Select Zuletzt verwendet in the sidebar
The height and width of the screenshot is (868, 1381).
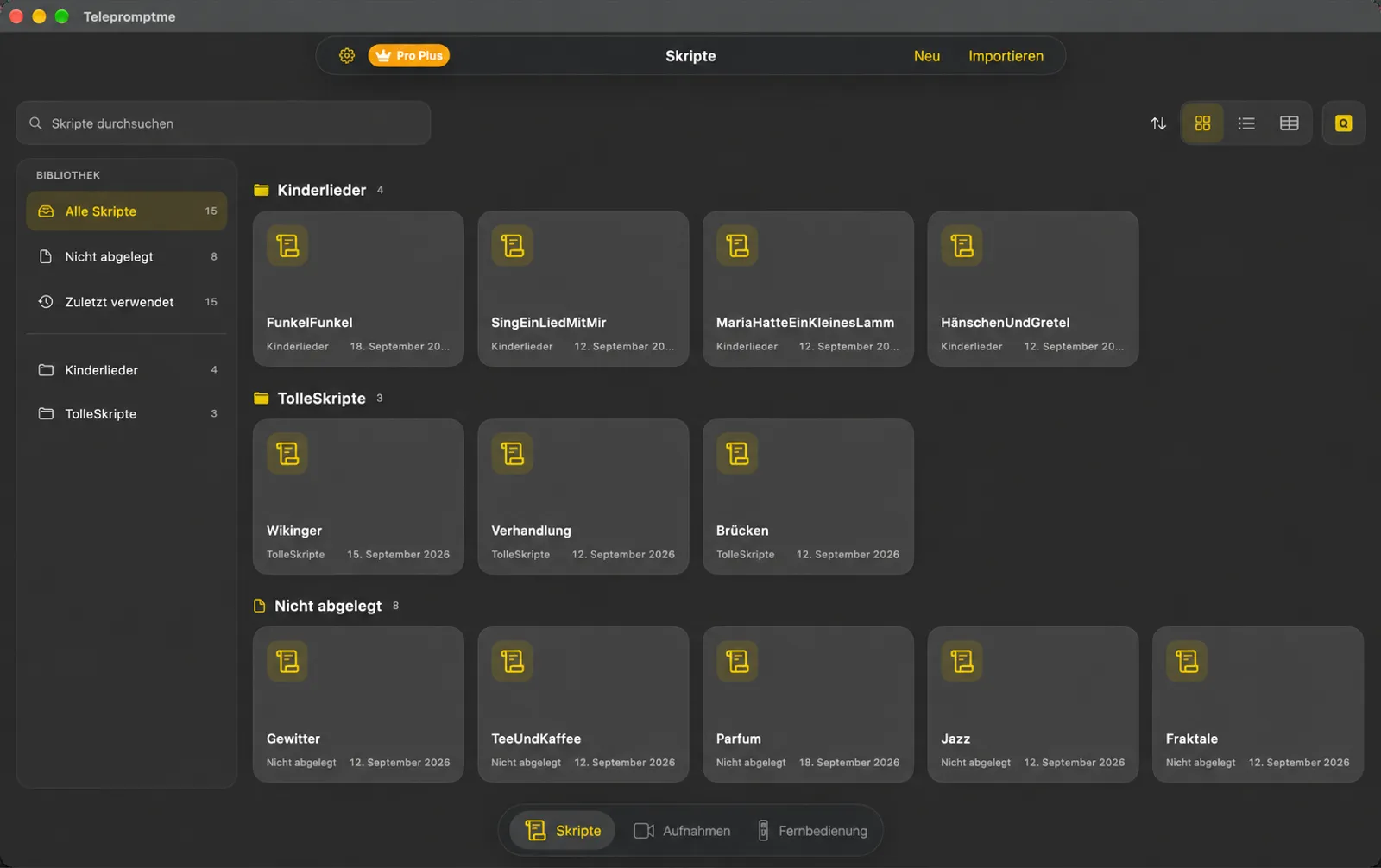(x=127, y=302)
